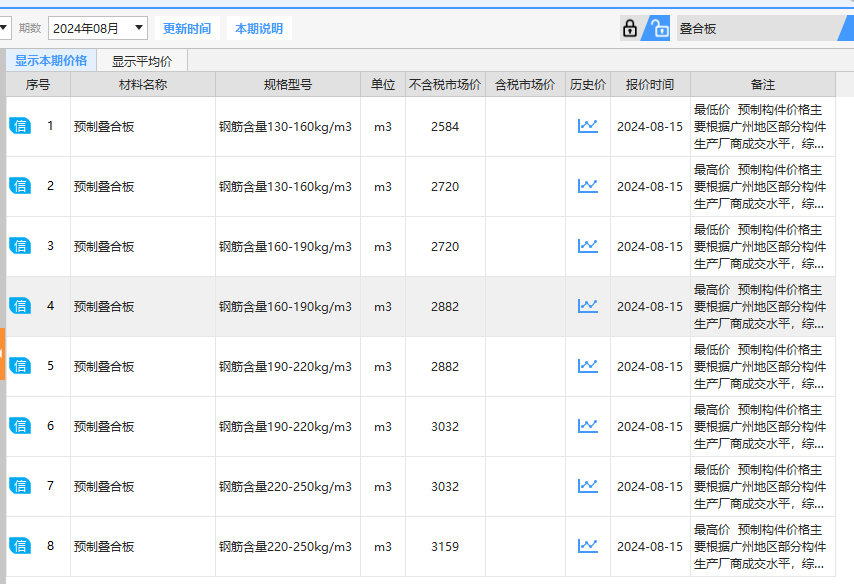
Task: Select price value 3159 in row 8
Action: pos(445,546)
